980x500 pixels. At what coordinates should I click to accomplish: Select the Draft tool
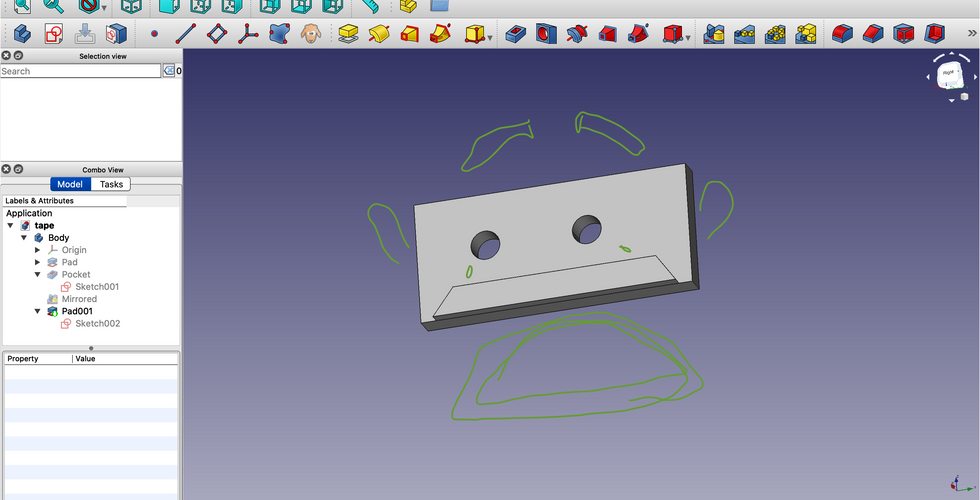(x=903, y=33)
